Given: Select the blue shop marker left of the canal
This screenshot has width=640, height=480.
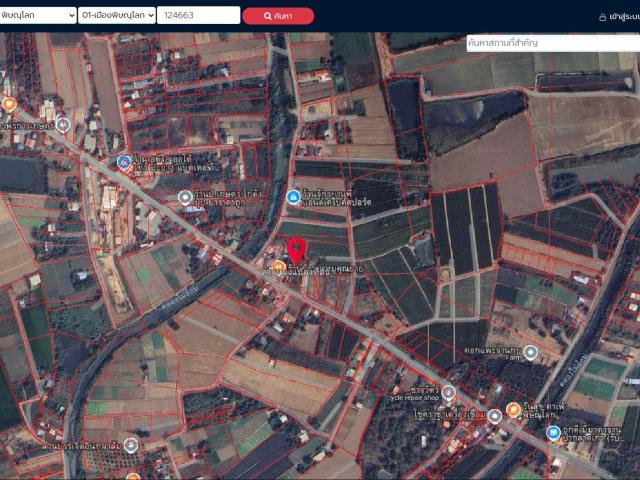Looking at the screenshot, I should point(124,162).
